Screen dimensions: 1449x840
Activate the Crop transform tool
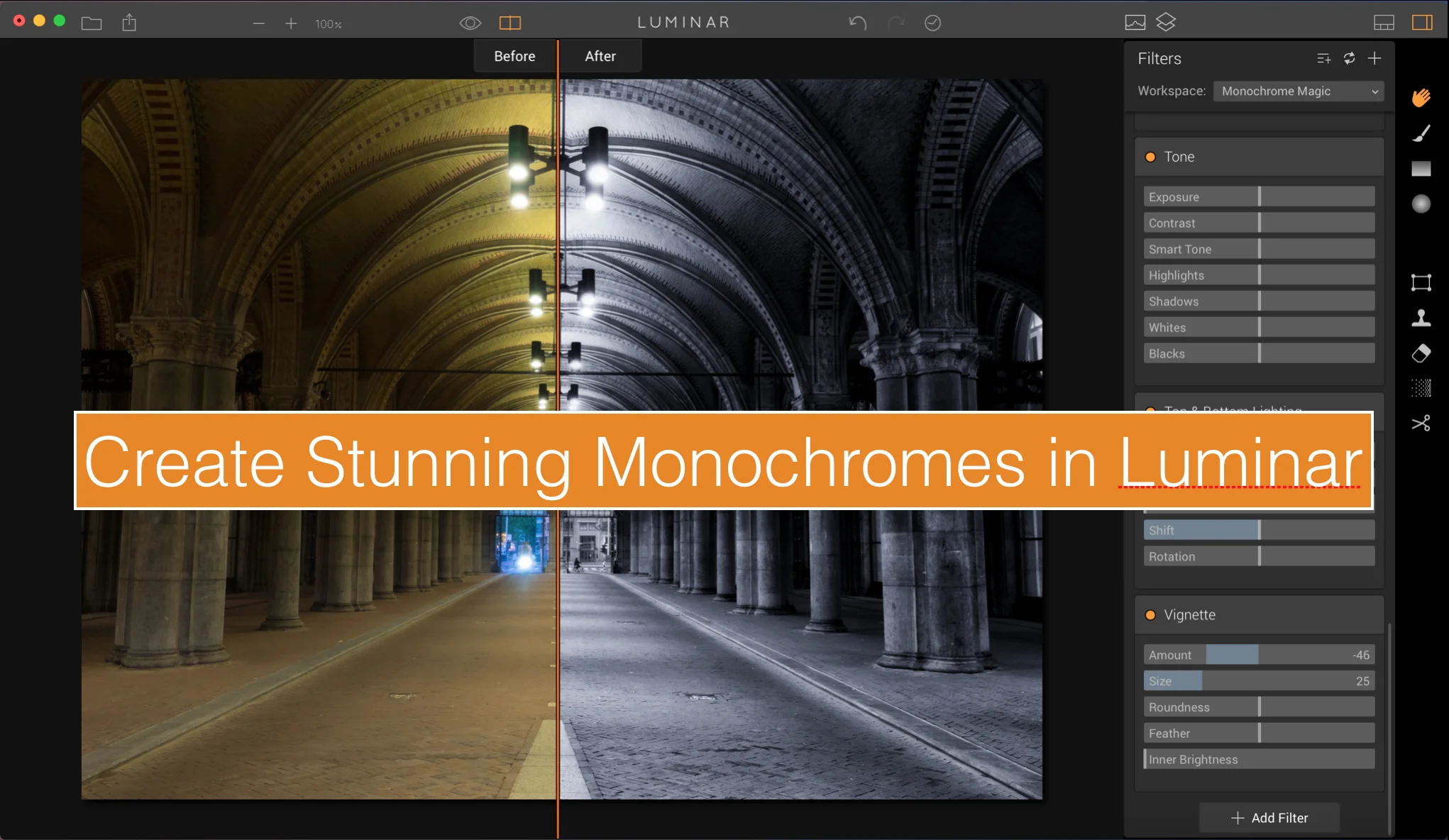pos(1421,282)
